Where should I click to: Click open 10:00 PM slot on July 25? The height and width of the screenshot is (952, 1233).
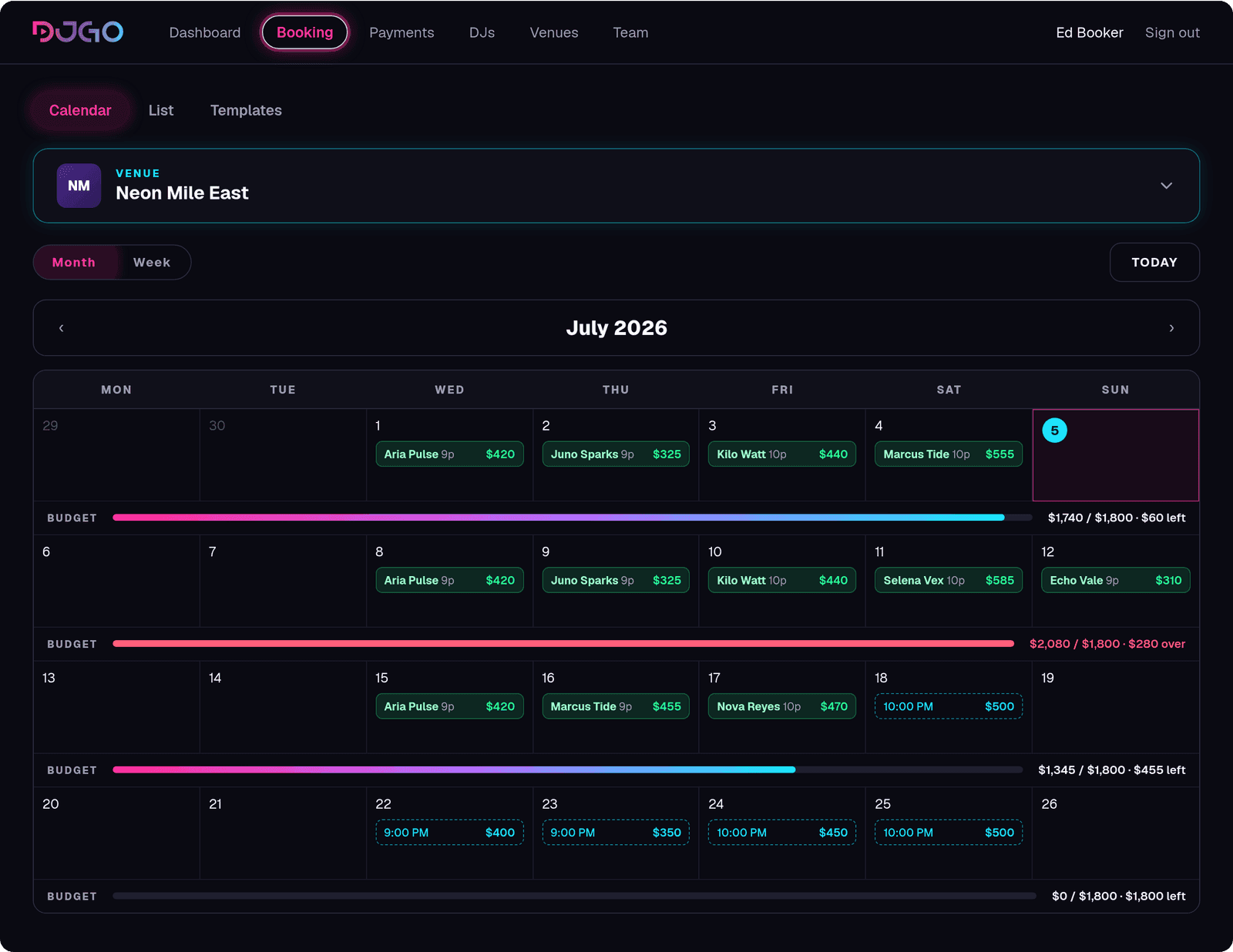949,833
